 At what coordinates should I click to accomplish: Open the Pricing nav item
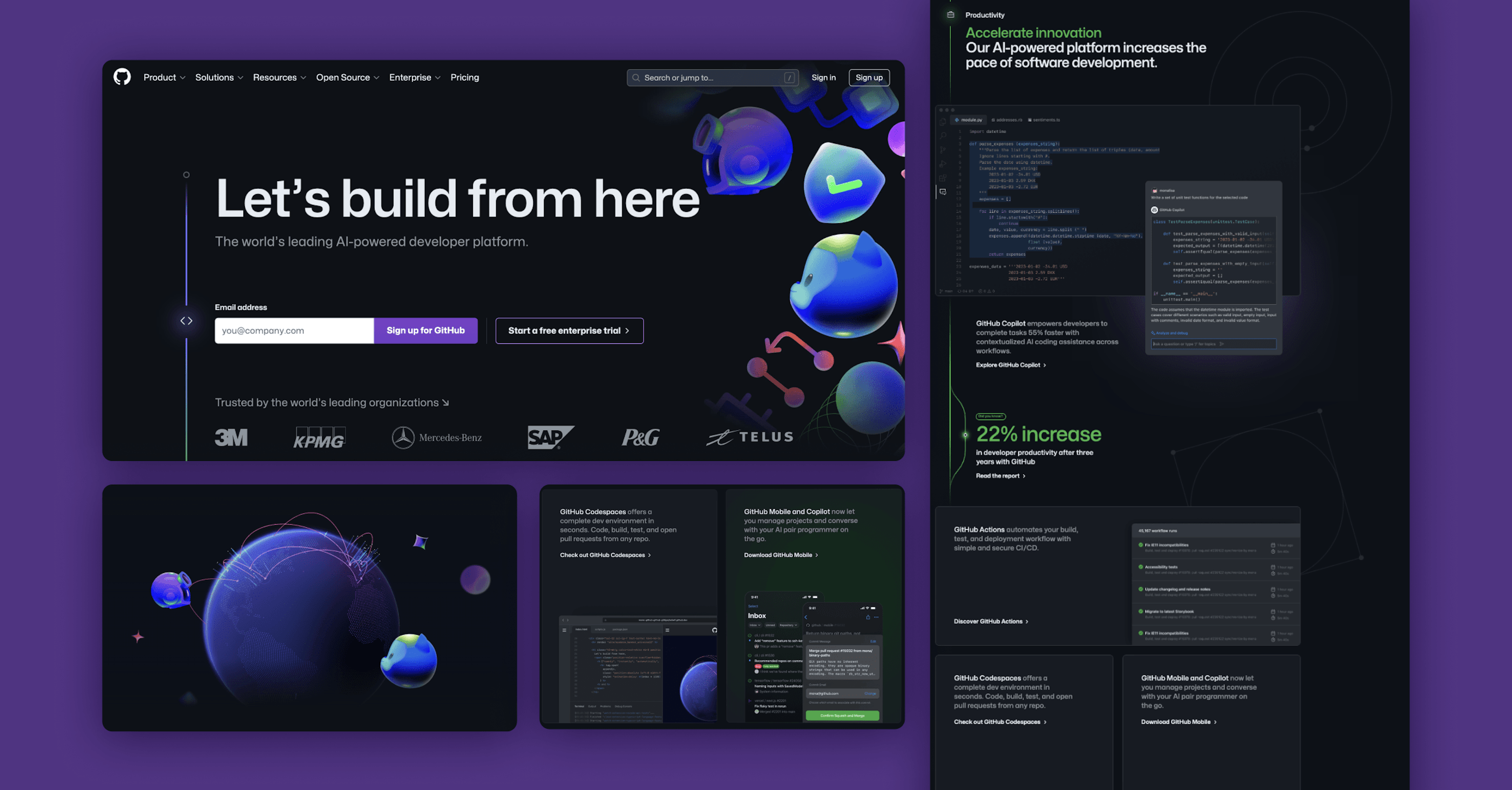pos(465,78)
